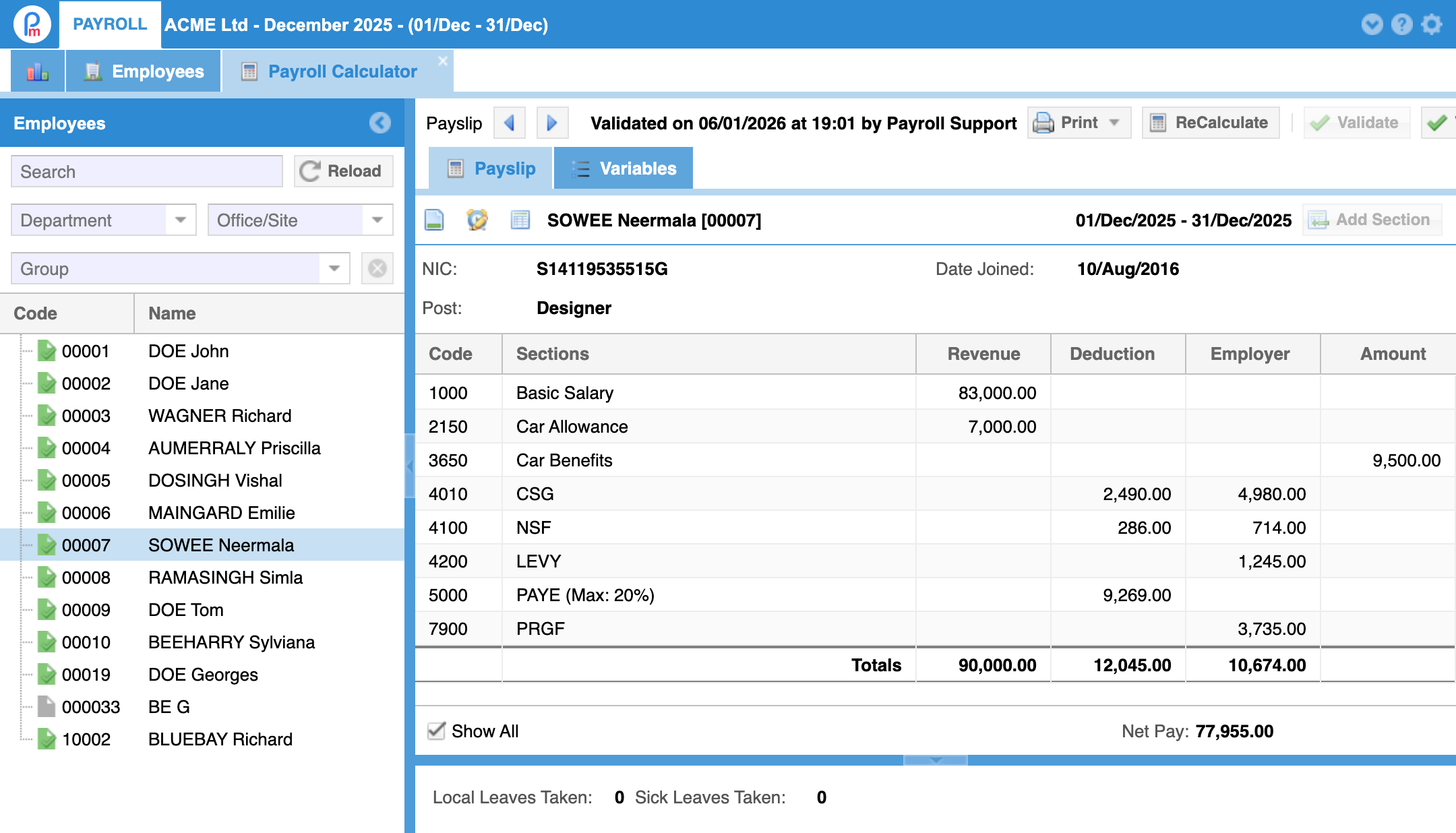Viewport: 1456px width, 833px height.
Task: Open the dashboard chart icon tab
Action: pyautogui.click(x=38, y=71)
